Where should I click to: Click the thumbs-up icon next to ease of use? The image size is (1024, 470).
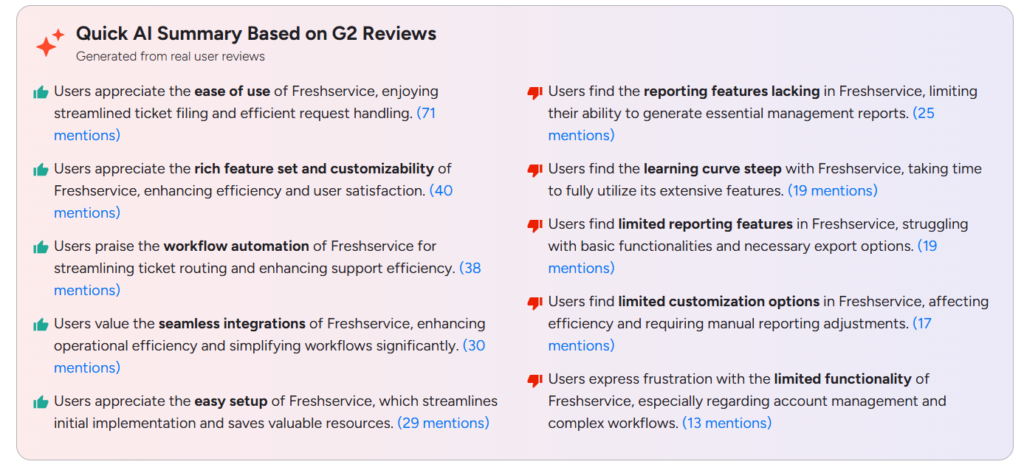41,93
